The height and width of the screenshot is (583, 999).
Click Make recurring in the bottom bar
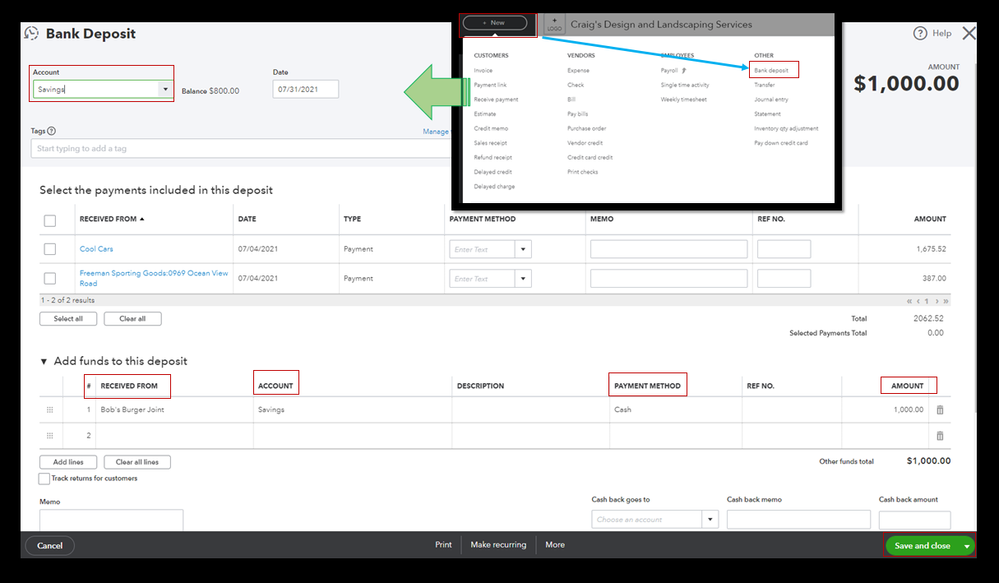tap(498, 545)
